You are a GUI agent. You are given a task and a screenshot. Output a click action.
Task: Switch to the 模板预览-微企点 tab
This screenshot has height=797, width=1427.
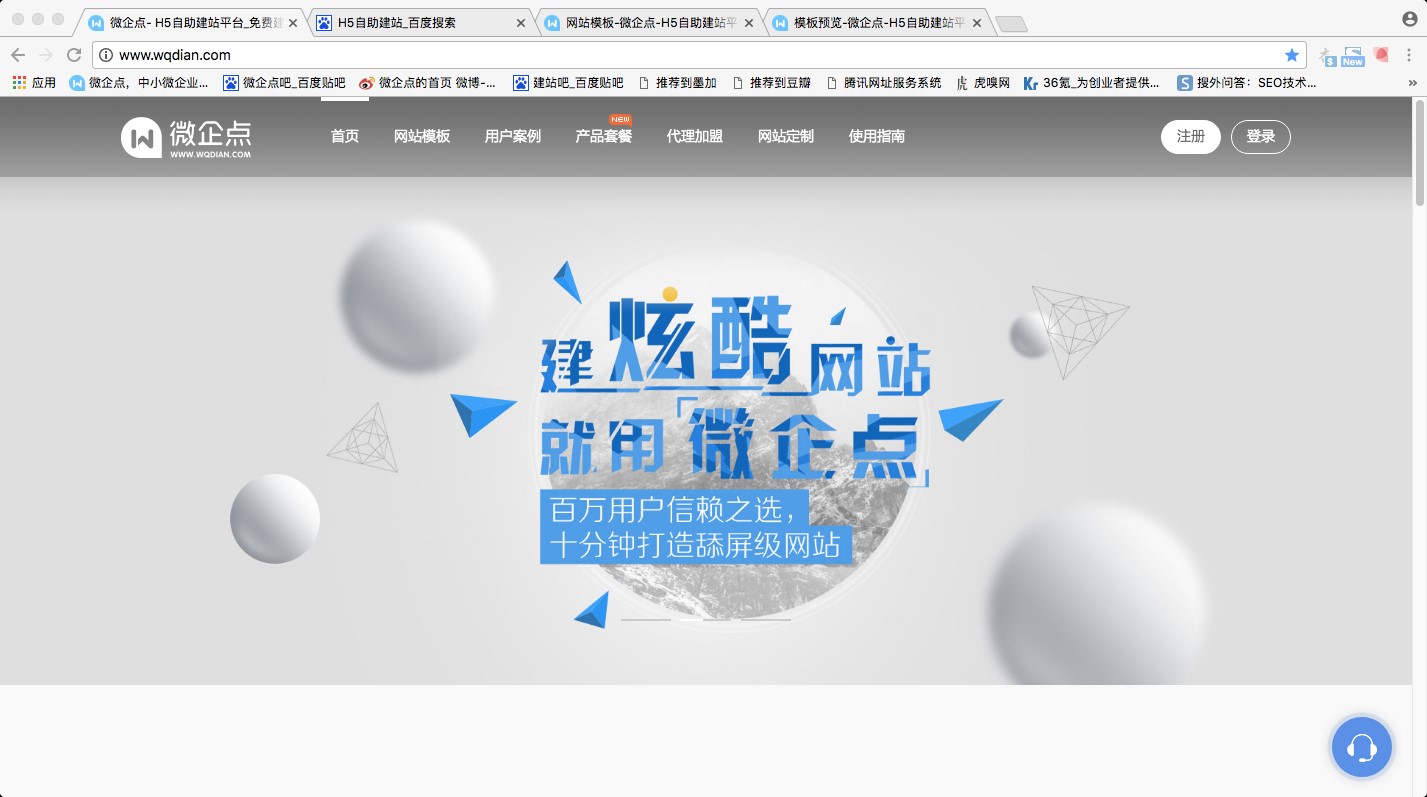pyautogui.click(x=876, y=22)
